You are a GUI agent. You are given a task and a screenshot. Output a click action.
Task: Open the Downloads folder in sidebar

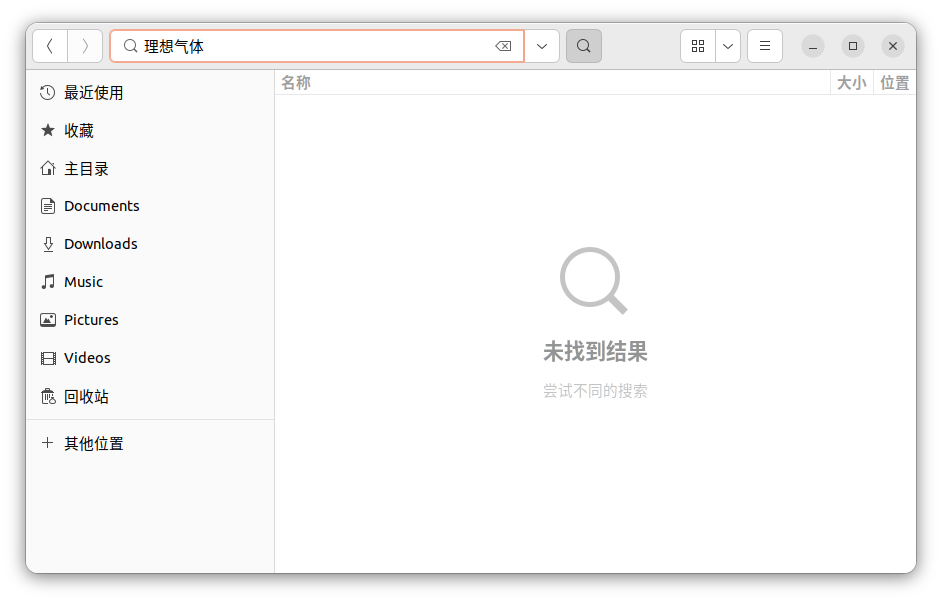click(150, 244)
